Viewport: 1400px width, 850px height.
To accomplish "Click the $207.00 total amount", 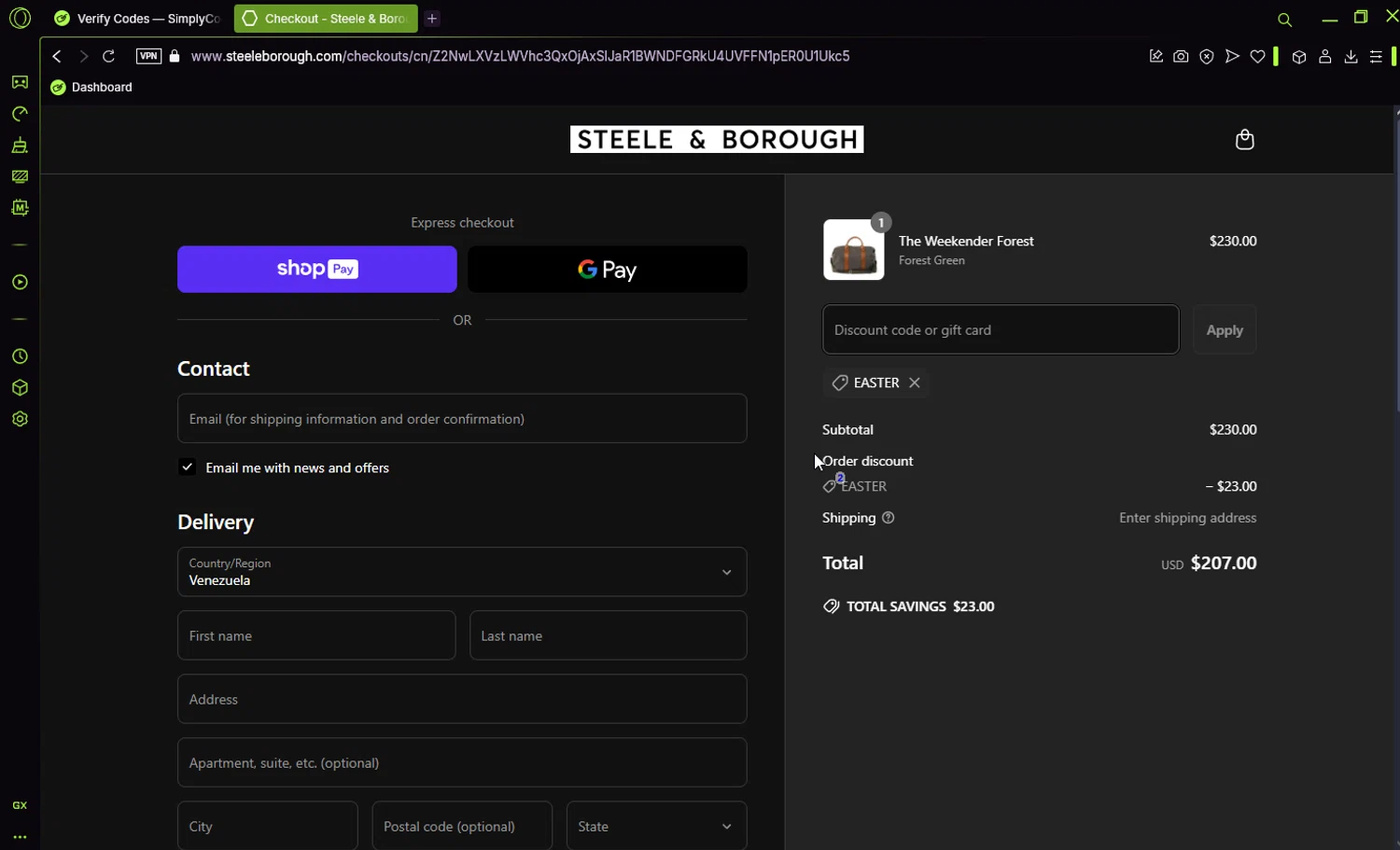I will tap(1224, 563).
